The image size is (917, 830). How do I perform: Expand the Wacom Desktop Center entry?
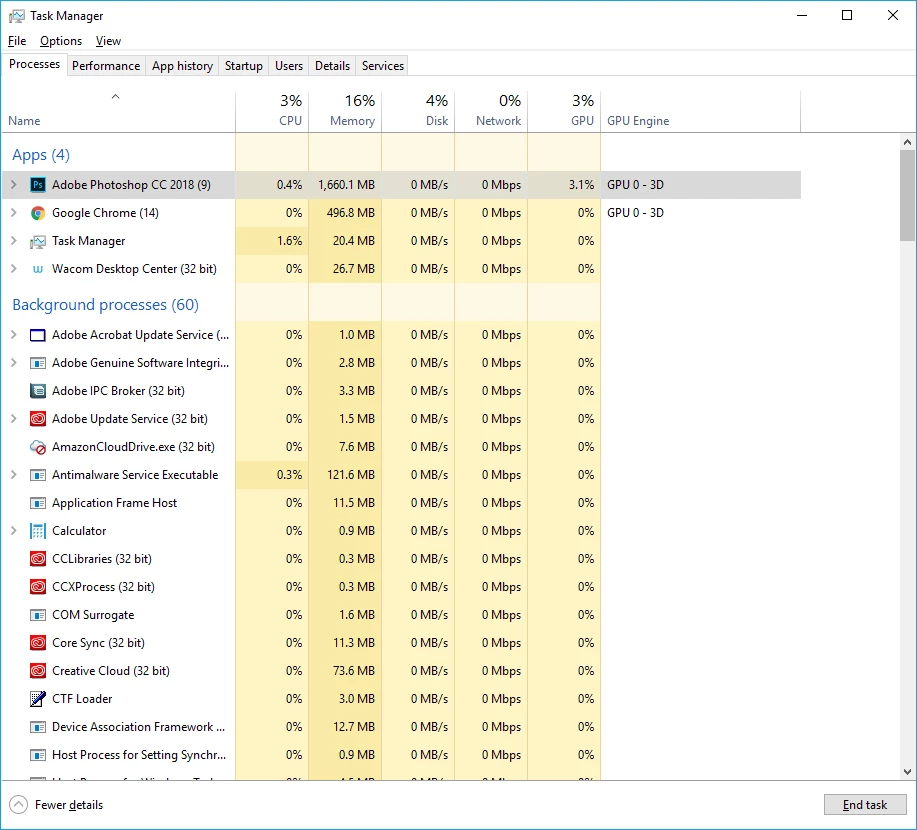click(x=13, y=269)
